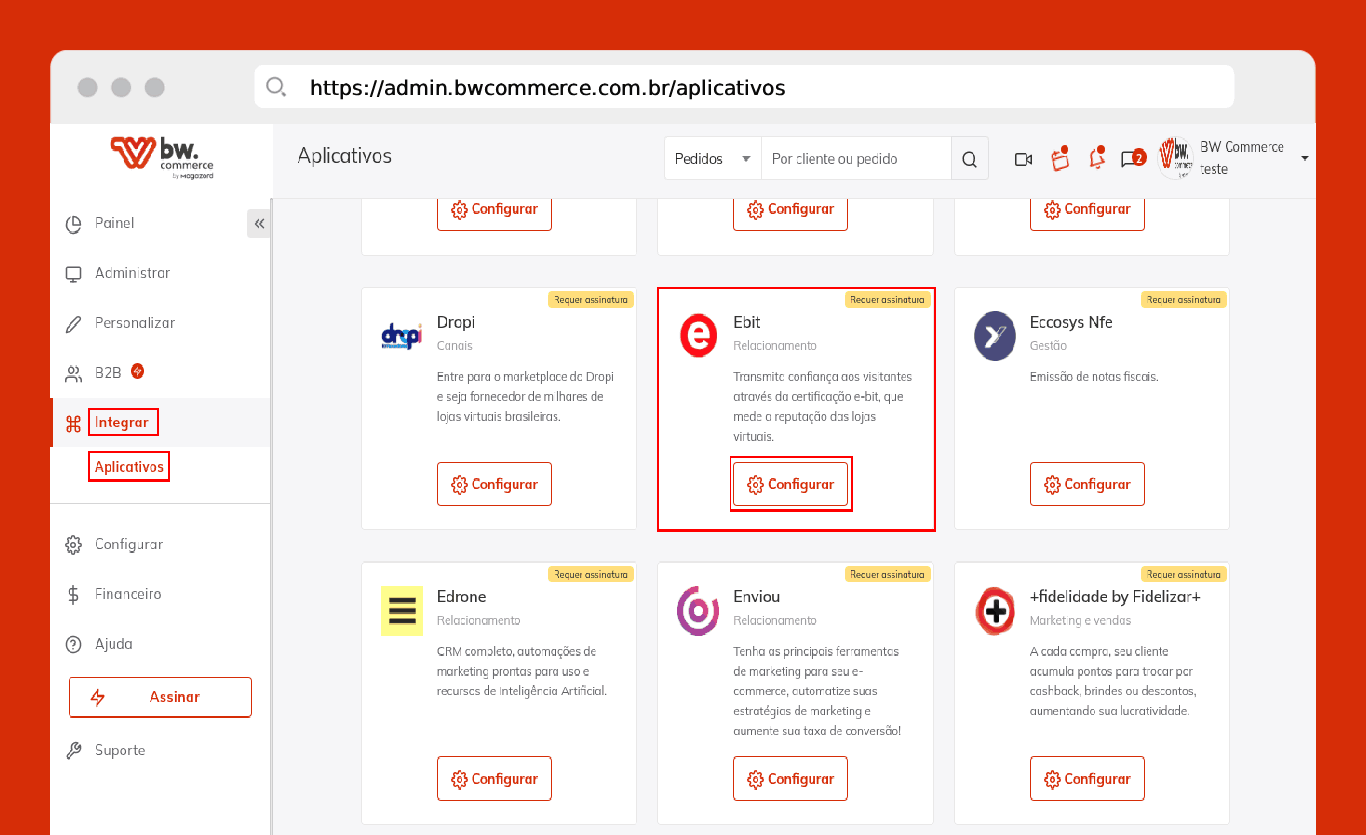Click the Eccosys Nfe app title
Viewport: 1366px width, 835px height.
(x=1071, y=322)
